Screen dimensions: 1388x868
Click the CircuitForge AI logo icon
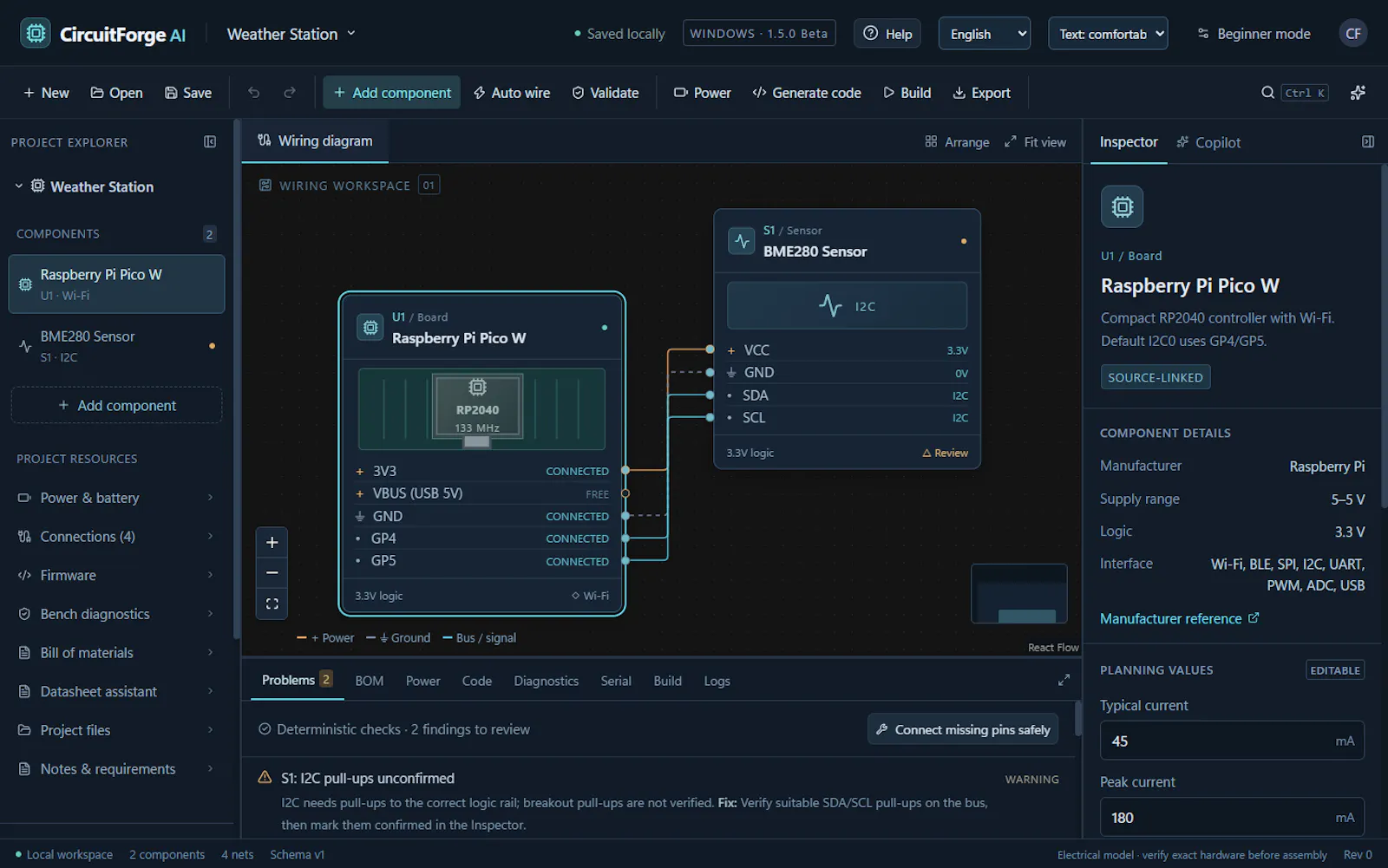(x=36, y=34)
